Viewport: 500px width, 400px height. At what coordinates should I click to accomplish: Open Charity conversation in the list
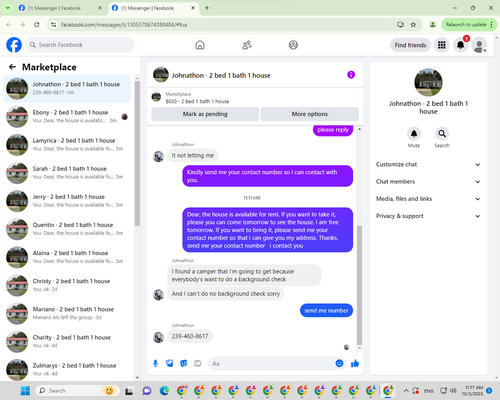(x=67, y=341)
